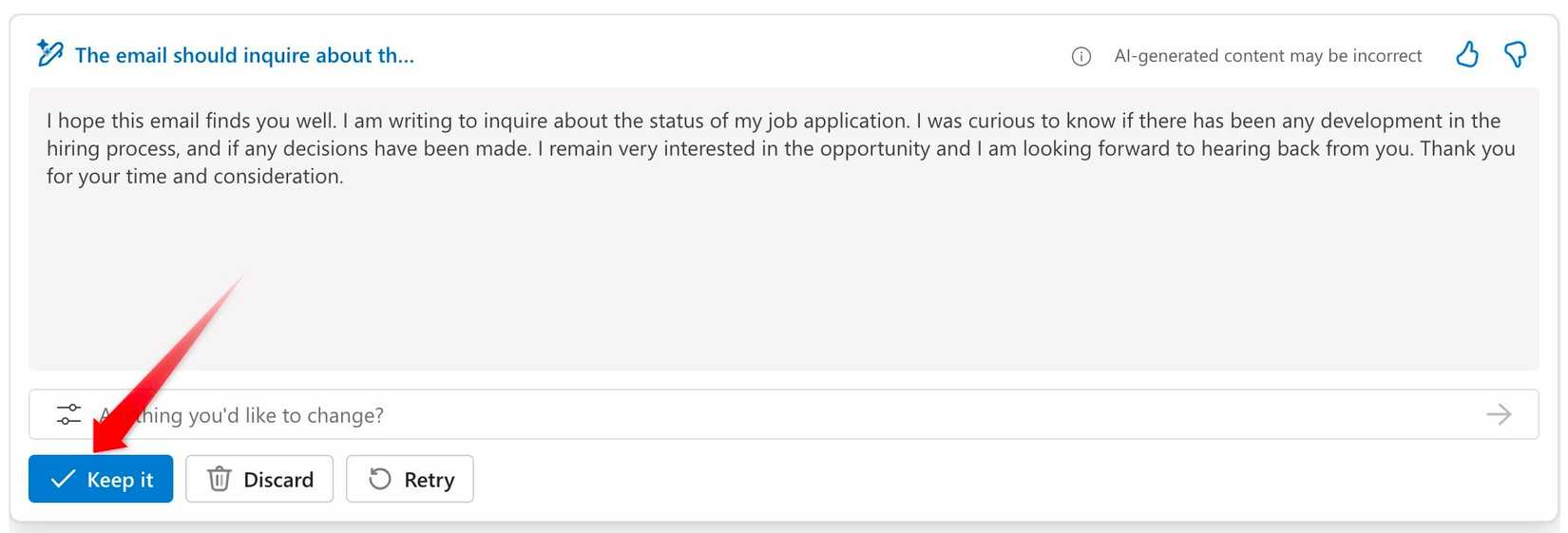Give the draft a thumbs up
Screen dimensions: 1568x533
pos(1467,55)
